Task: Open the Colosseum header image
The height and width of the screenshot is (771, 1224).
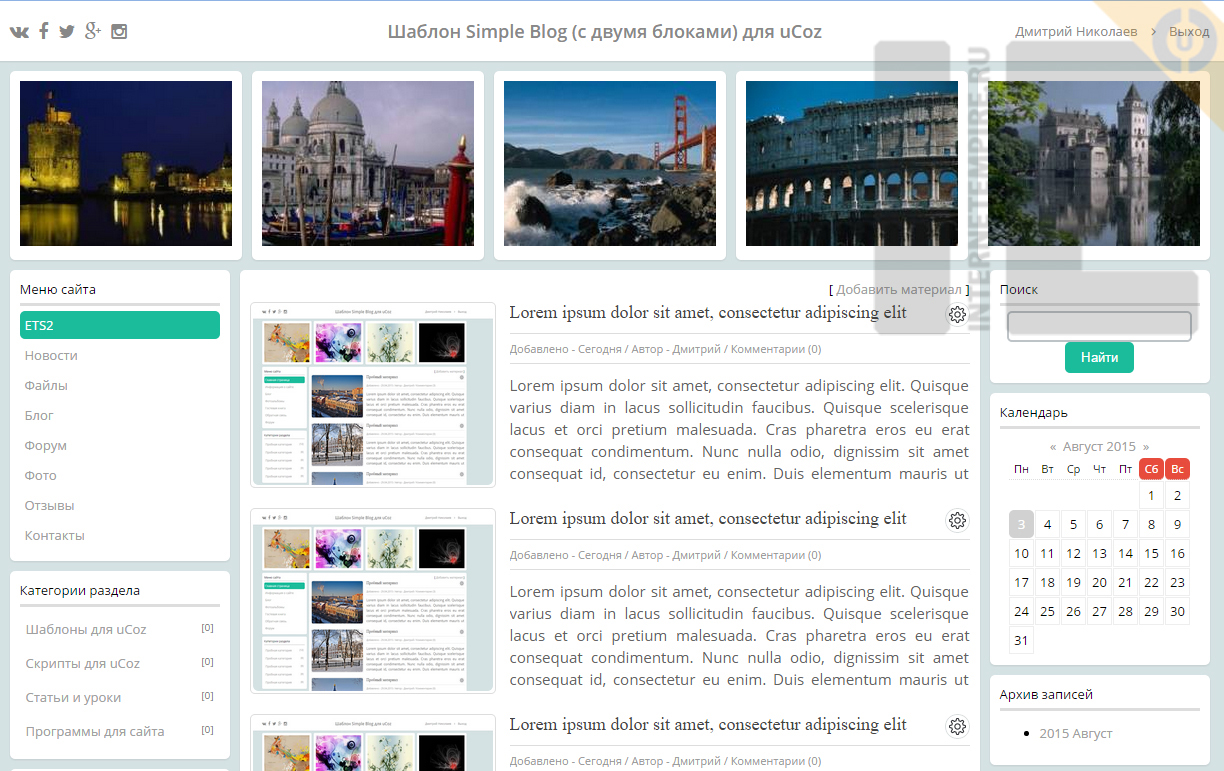Action: tap(852, 164)
